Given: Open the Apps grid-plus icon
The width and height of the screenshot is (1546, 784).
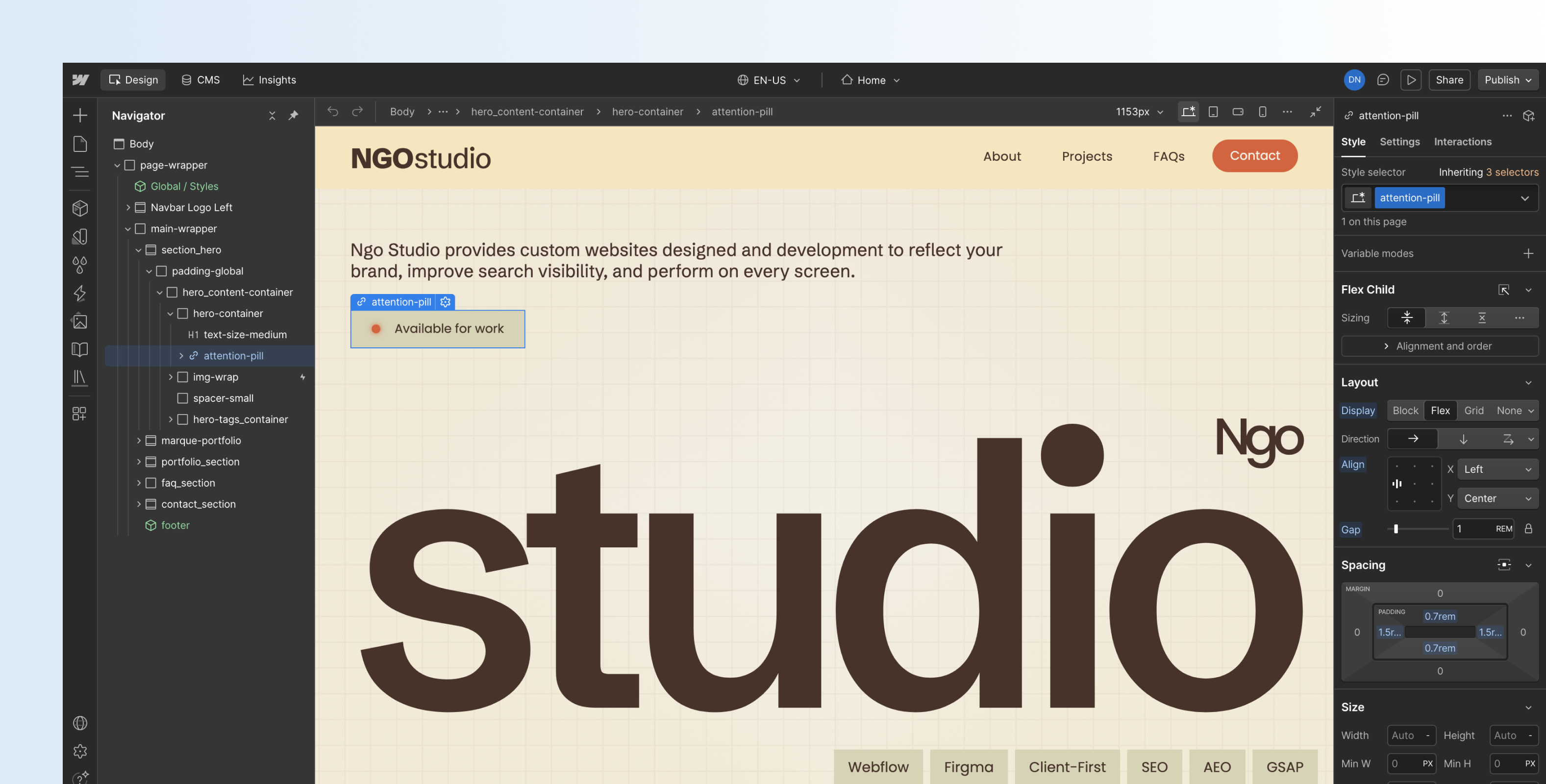Looking at the screenshot, I should pyautogui.click(x=80, y=413).
